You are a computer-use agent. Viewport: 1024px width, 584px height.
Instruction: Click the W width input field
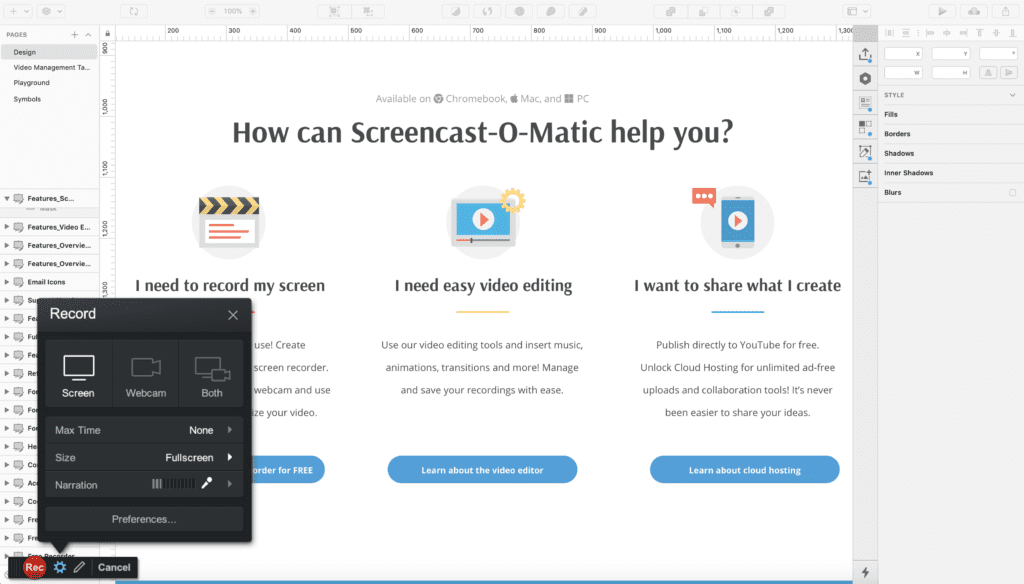click(x=903, y=73)
